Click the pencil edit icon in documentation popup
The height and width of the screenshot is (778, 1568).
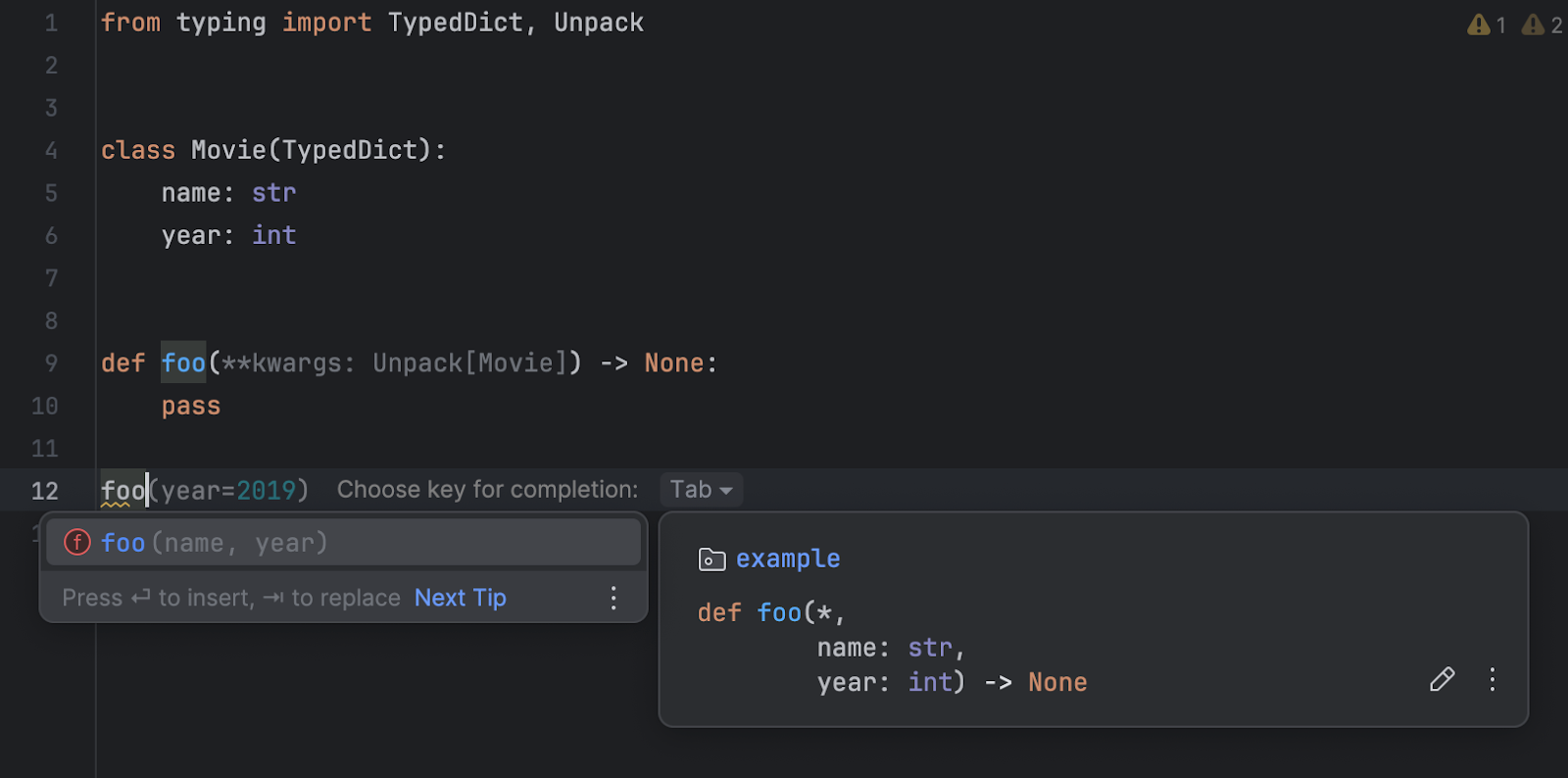pos(1442,680)
